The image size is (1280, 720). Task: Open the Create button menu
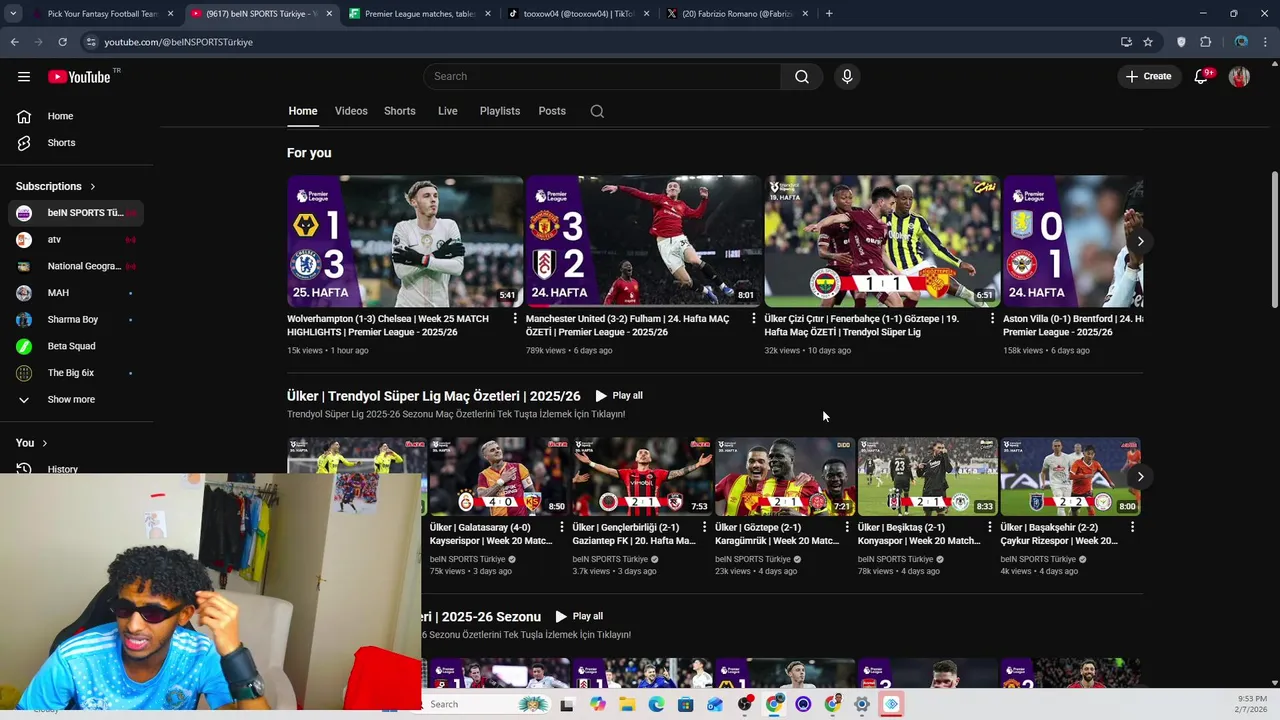pyautogui.click(x=1148, y=76)
